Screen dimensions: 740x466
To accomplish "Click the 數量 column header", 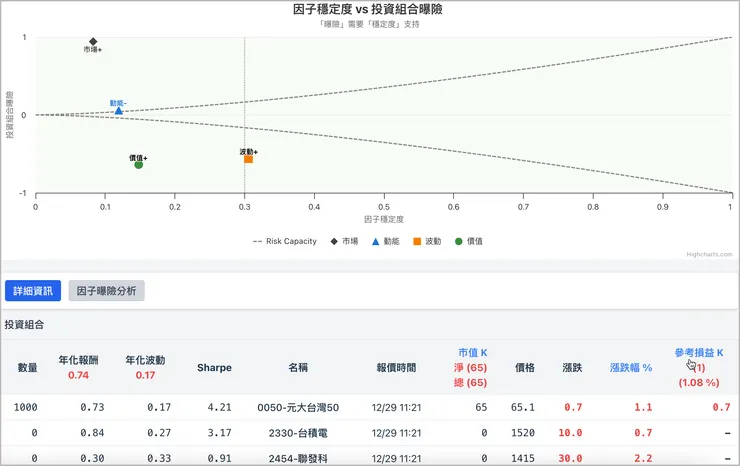I will 27,367.
